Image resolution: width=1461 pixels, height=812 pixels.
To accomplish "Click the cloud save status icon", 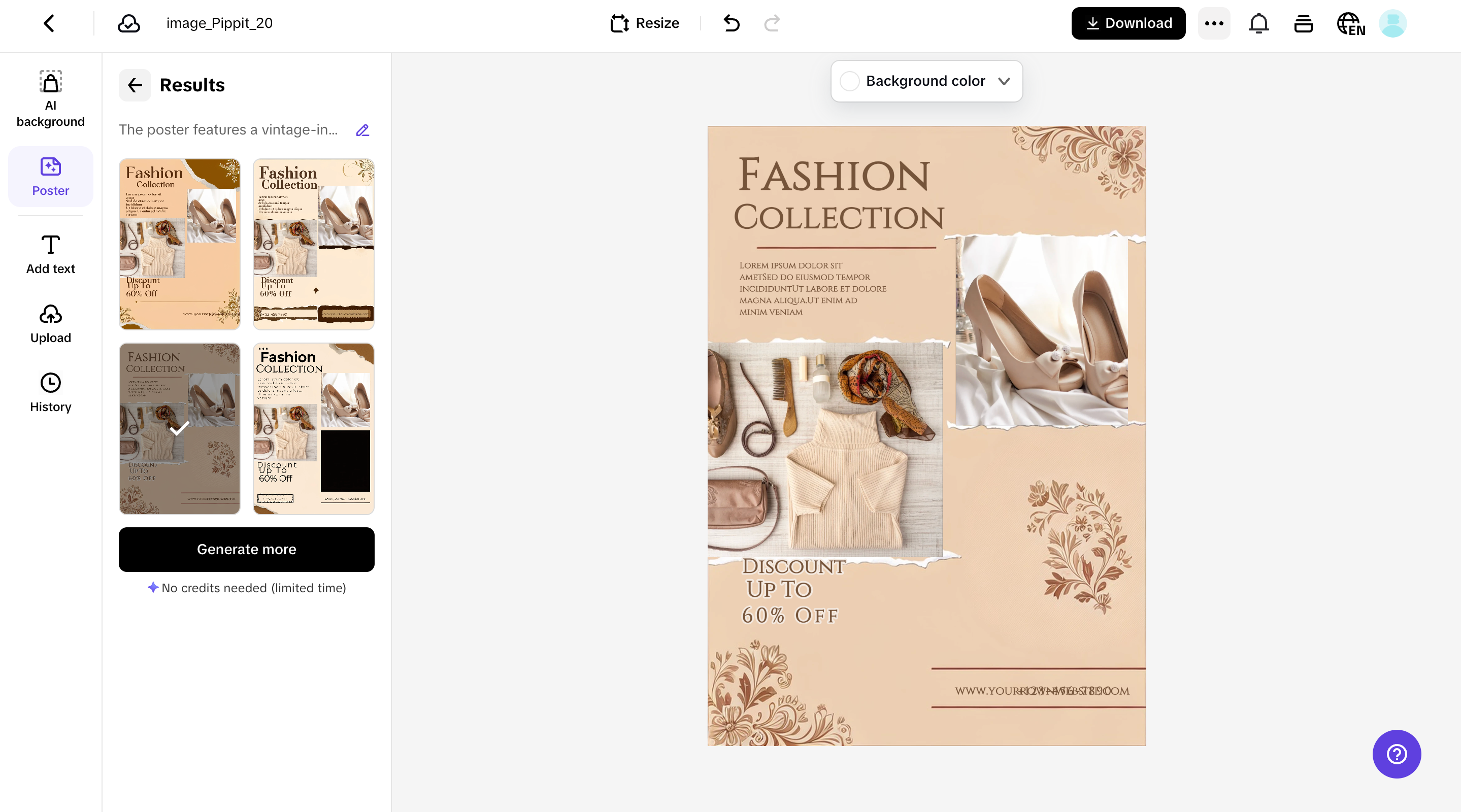I will [x=129, y=23].
